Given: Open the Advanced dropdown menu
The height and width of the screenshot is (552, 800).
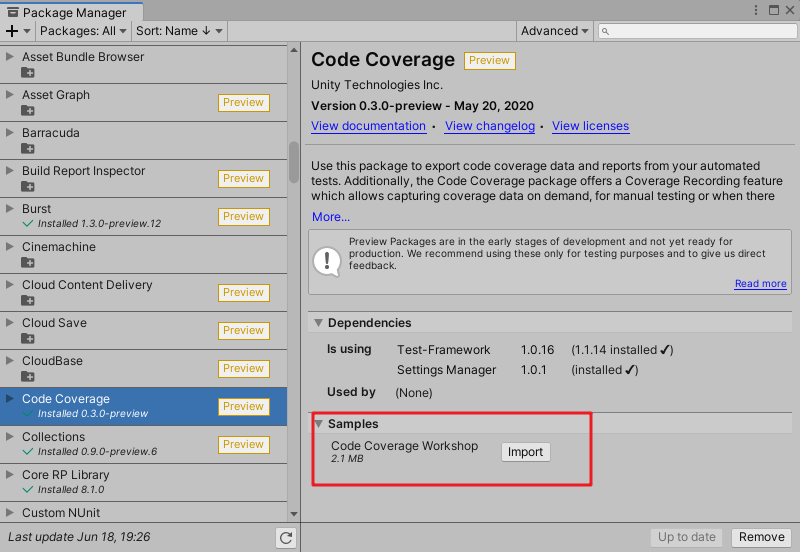Looking at the screenshot, I should 555,31.
